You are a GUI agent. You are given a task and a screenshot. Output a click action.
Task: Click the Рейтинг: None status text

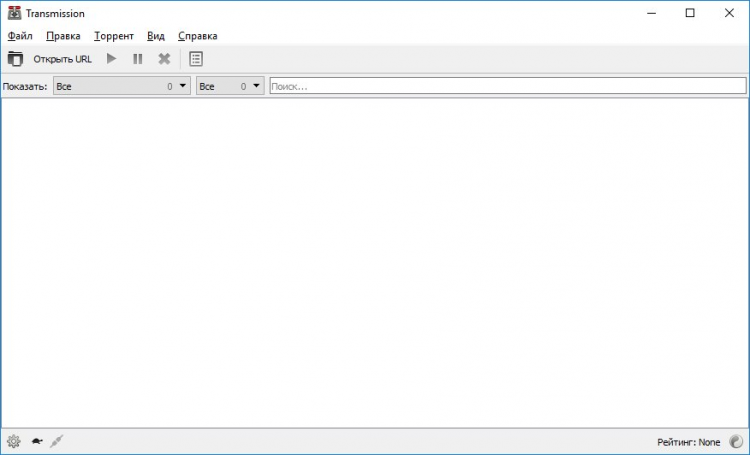(688, 442)
